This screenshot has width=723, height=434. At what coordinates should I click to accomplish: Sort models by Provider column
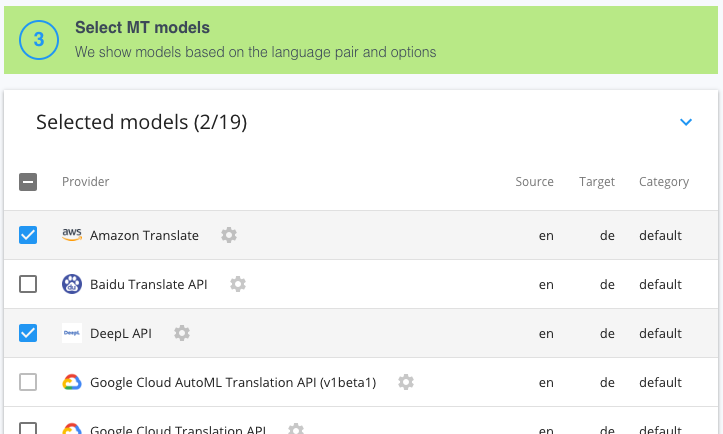click(x=86, y=182)
